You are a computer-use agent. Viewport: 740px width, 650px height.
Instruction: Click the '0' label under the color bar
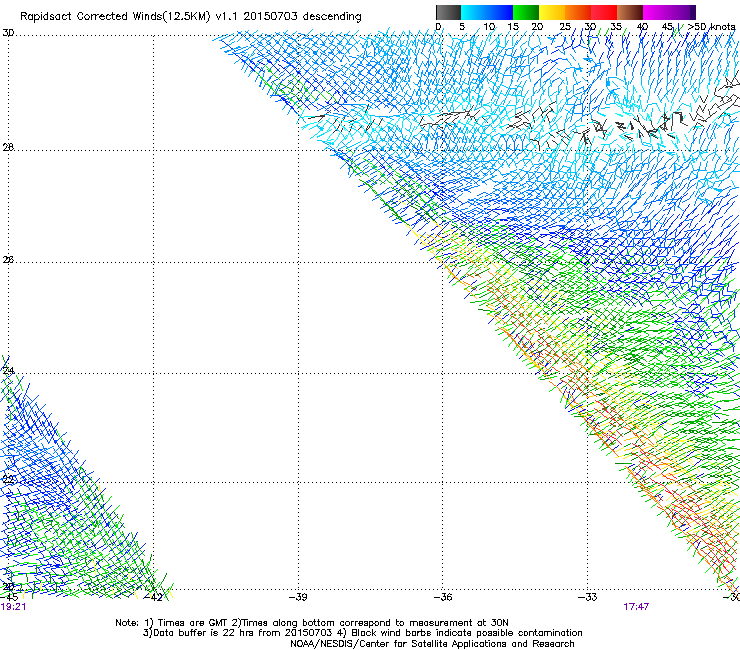[438, 27]
